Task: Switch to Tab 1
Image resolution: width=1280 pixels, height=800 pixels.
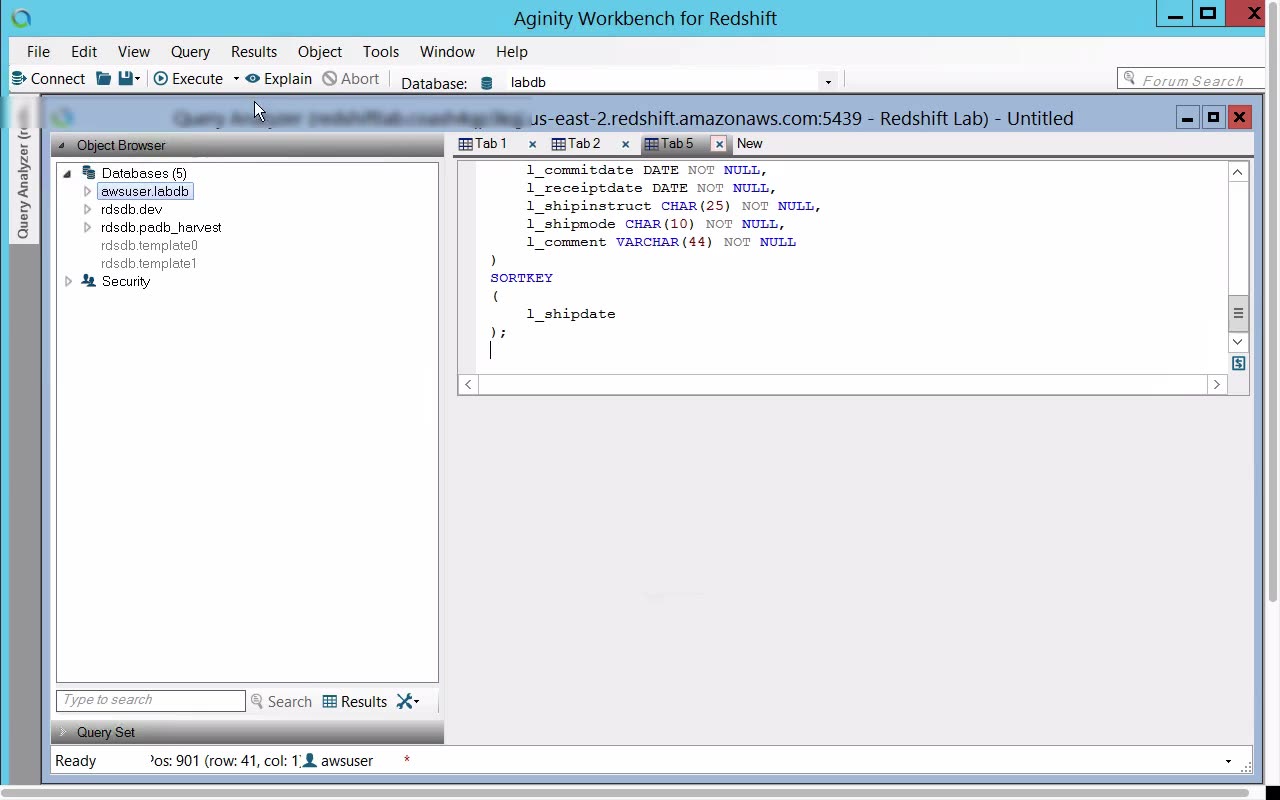Action: pos(483,144)
